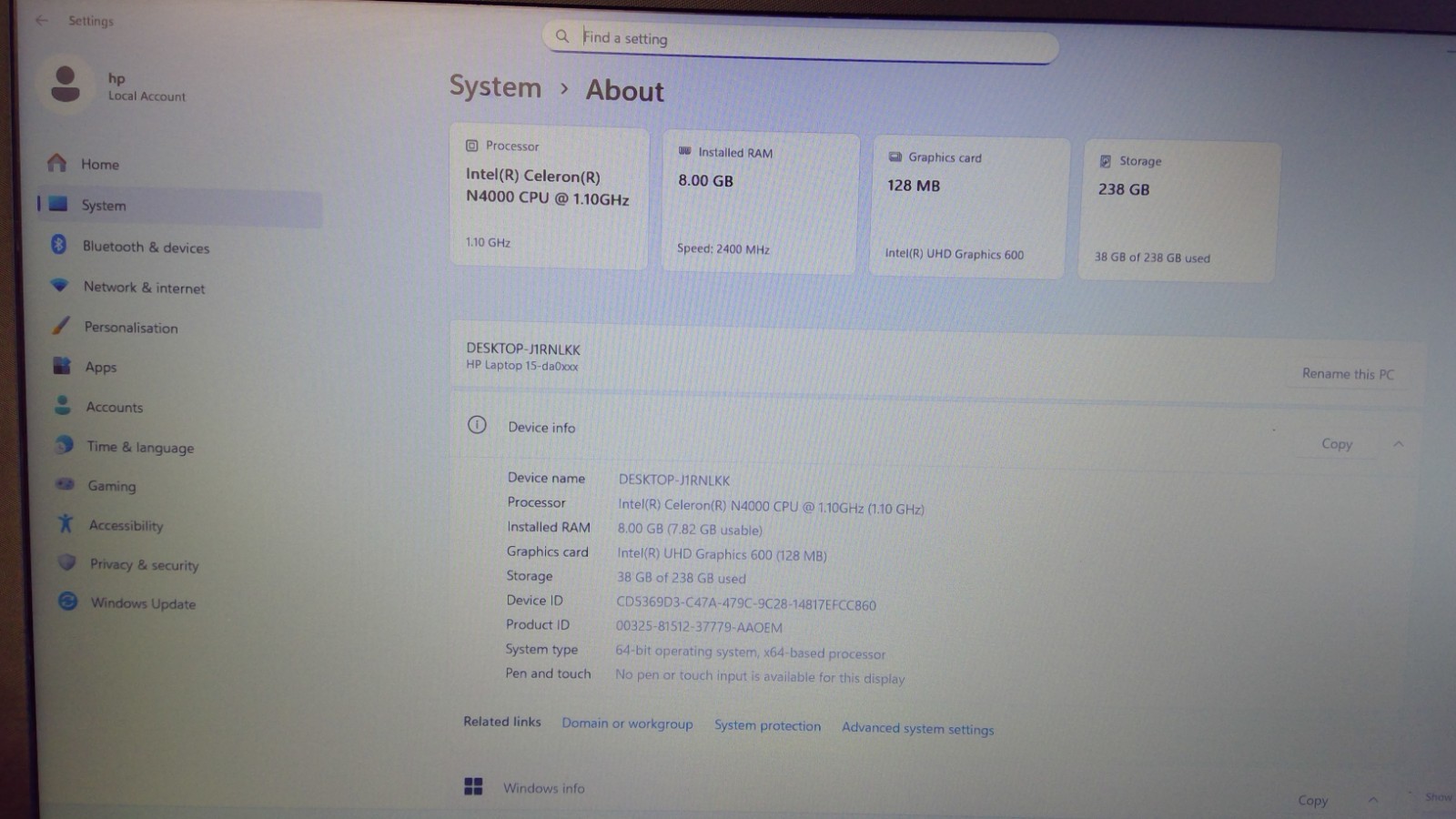
Task: Collapse the Device info section chevron
Action: point(1398,444)
